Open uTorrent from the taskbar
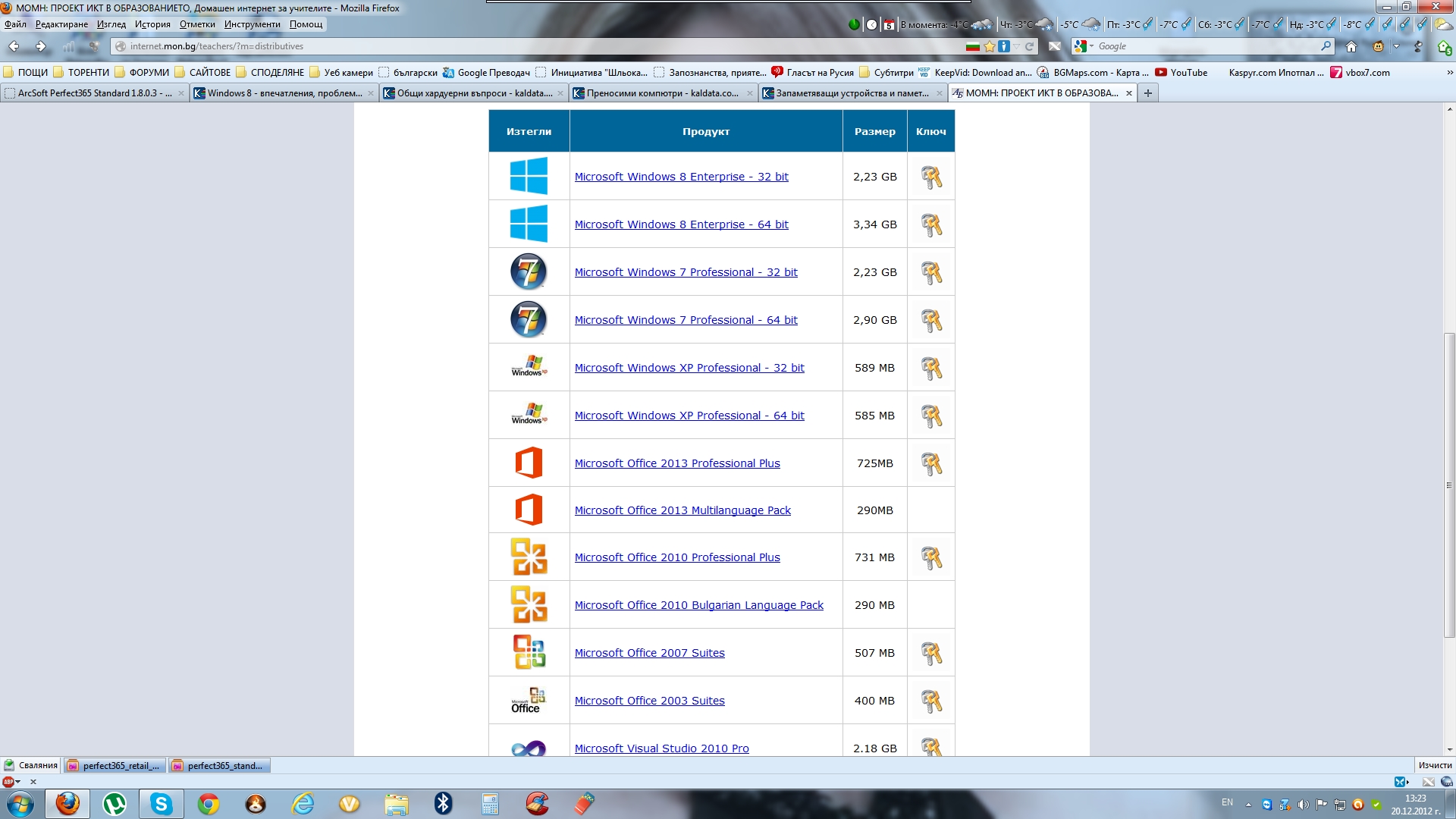1456x819 pixels. click(x=115, y=803)
